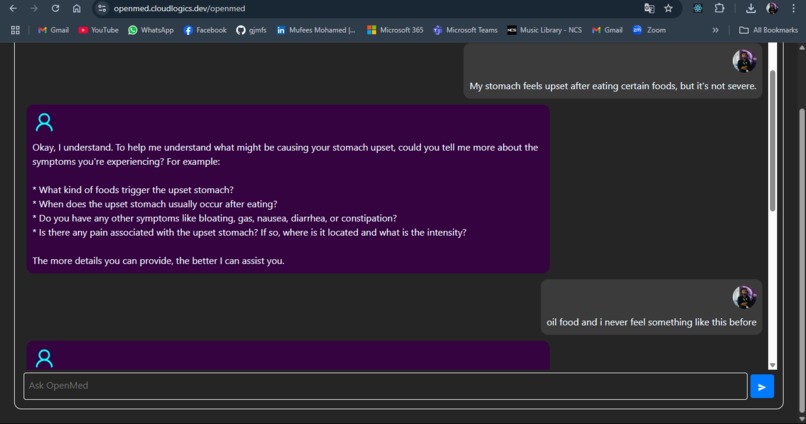Image resolution: width=806 pixels, height=424 pixels.
Task: Click user avatar on oil food message
Action: pyautogui.click(x=744, y=297)
